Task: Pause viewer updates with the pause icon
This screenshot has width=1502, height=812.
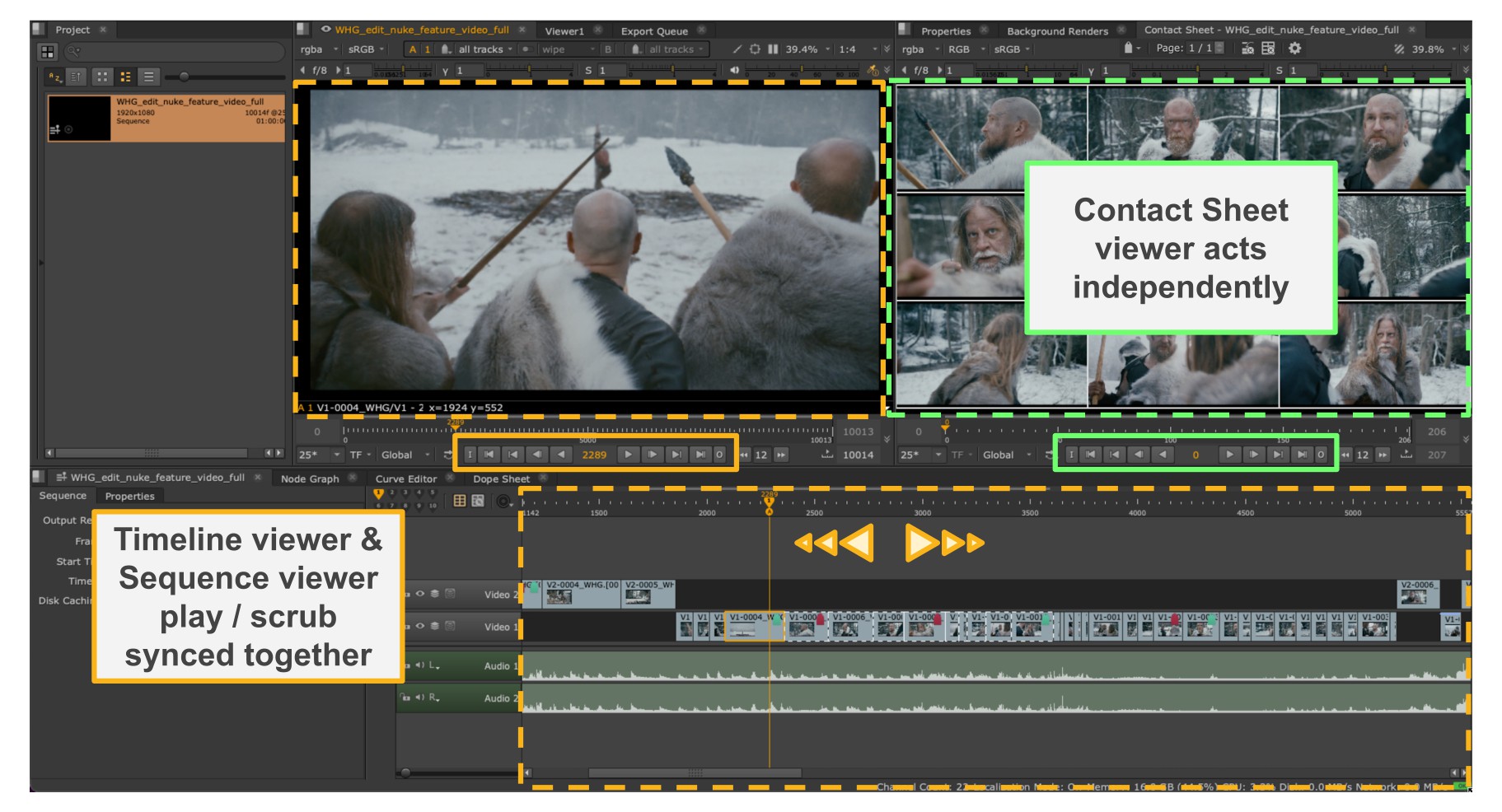Action: (773, 49)
